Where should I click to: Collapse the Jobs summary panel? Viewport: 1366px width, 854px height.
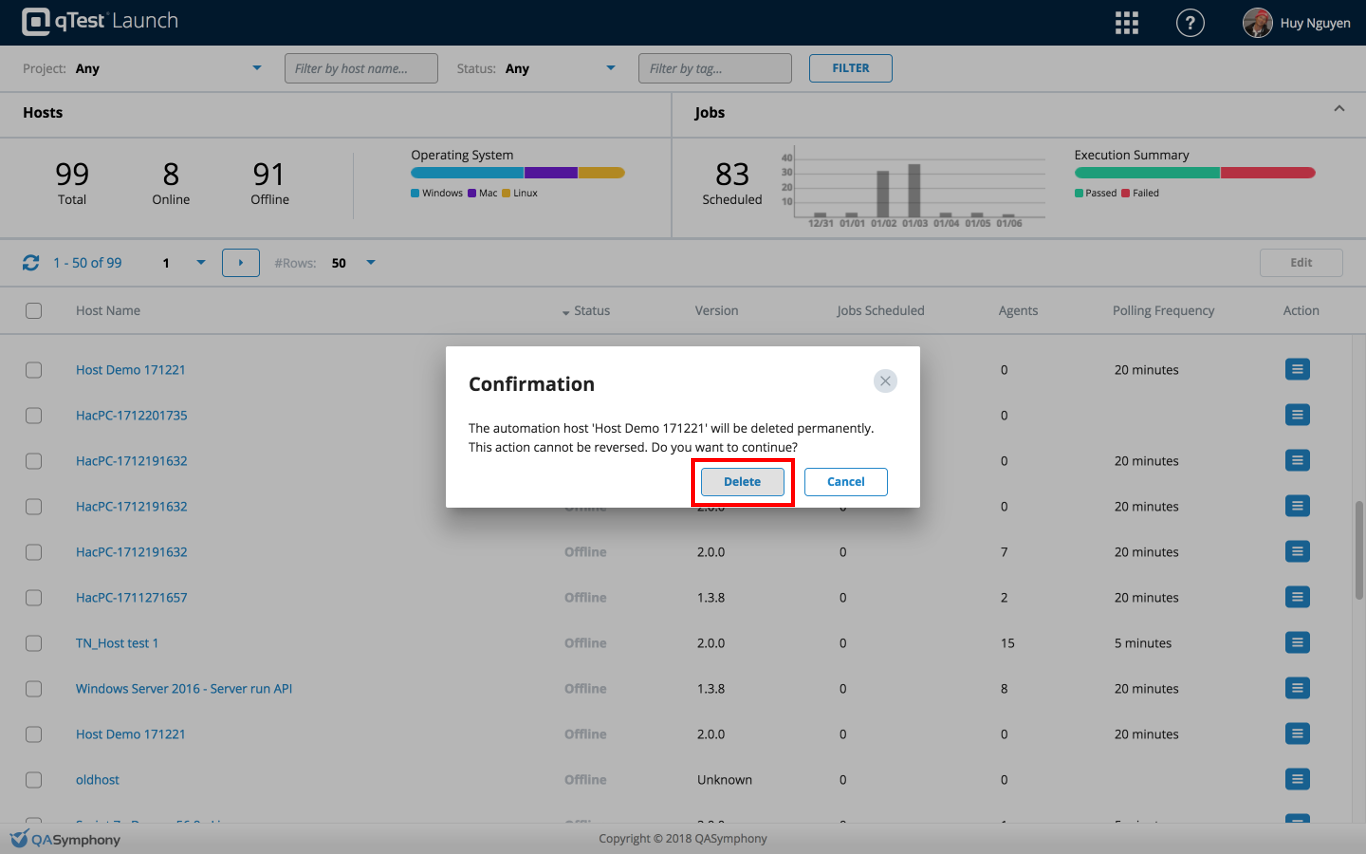[1339, 109]
